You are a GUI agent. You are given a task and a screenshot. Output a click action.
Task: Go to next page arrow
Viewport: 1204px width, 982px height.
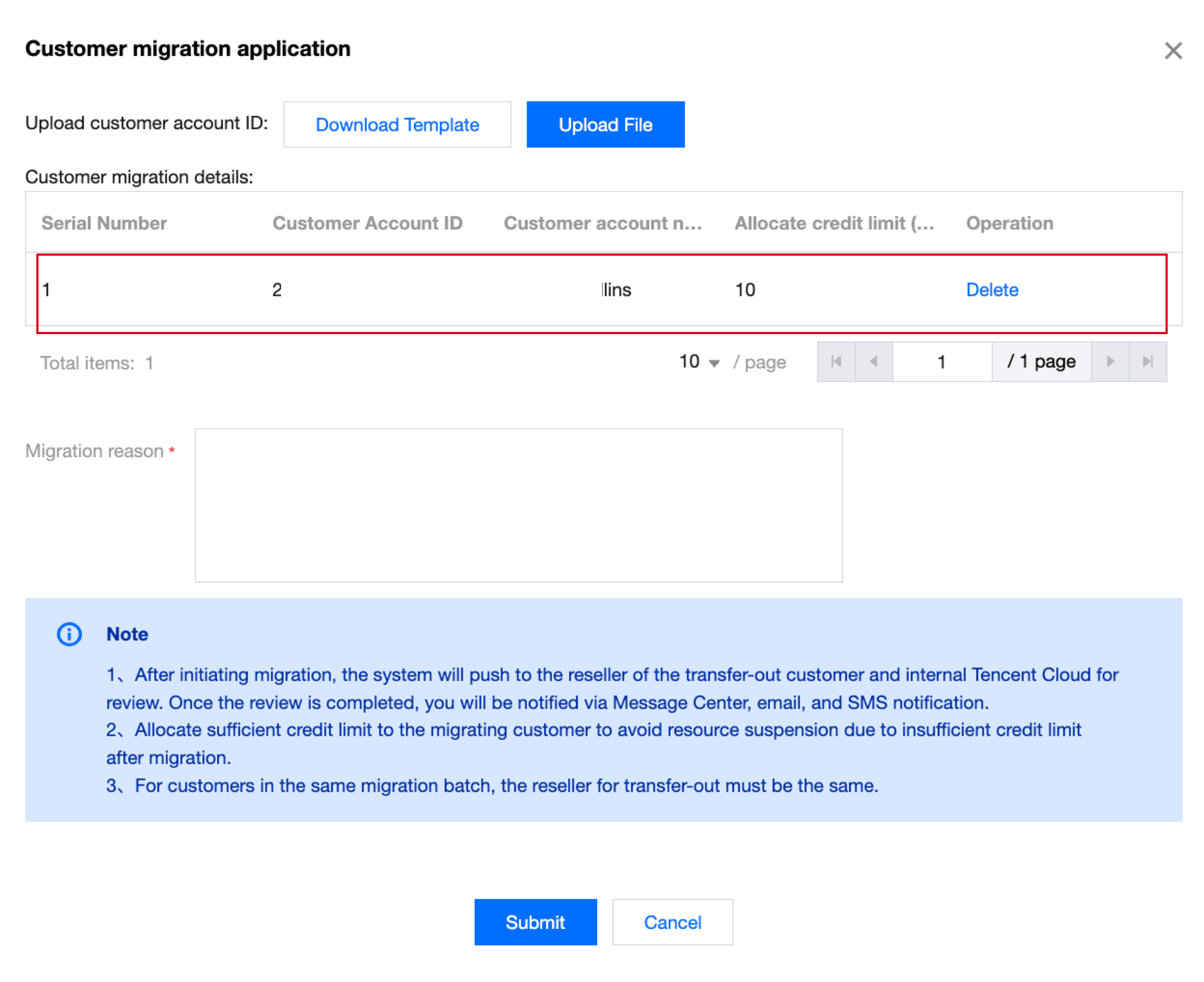pos(1110,361)
